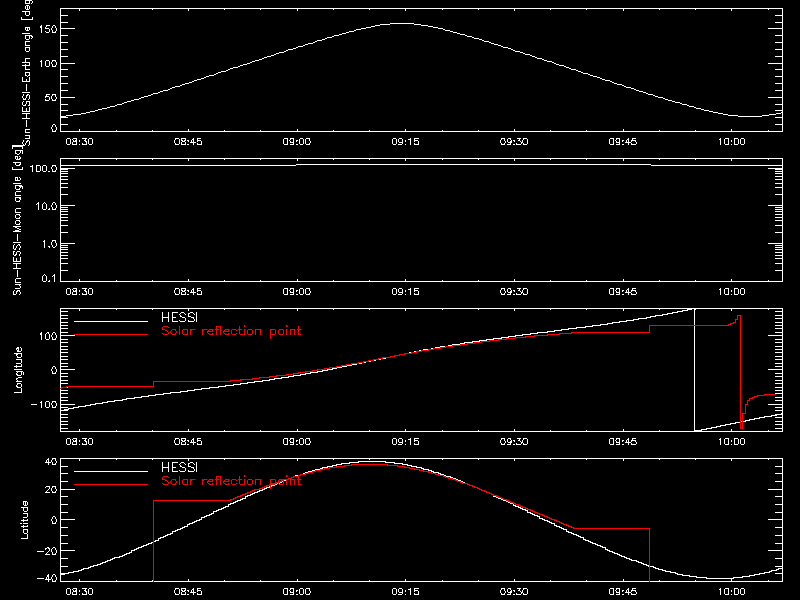Viewport: 800px width, 600px height.
Task: Click the "20" tick on Latitude axis
Action: click(51, 490)
